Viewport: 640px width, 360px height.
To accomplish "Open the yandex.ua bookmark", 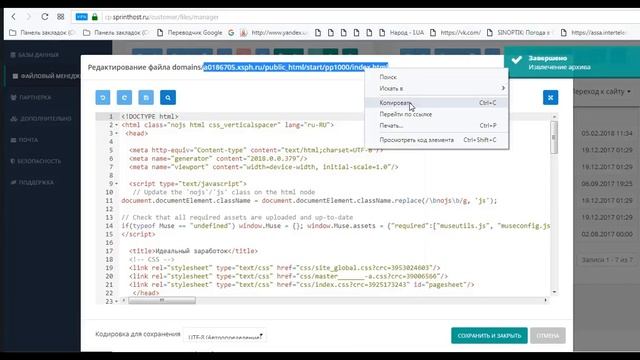I will 274,33.
